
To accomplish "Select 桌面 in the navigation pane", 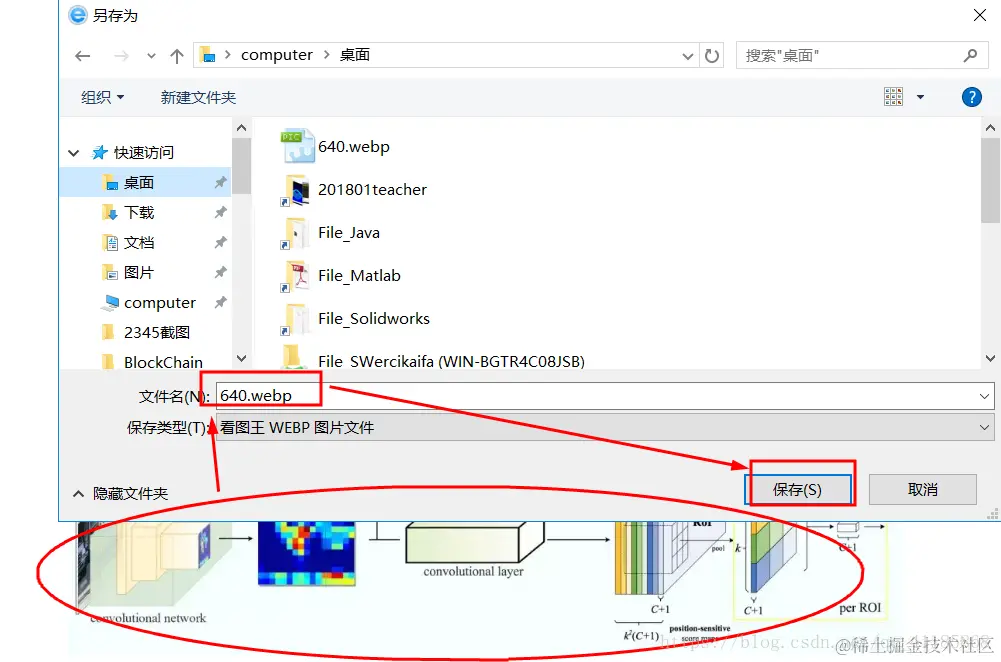I will pyautogui.click(x=139, y=183).
